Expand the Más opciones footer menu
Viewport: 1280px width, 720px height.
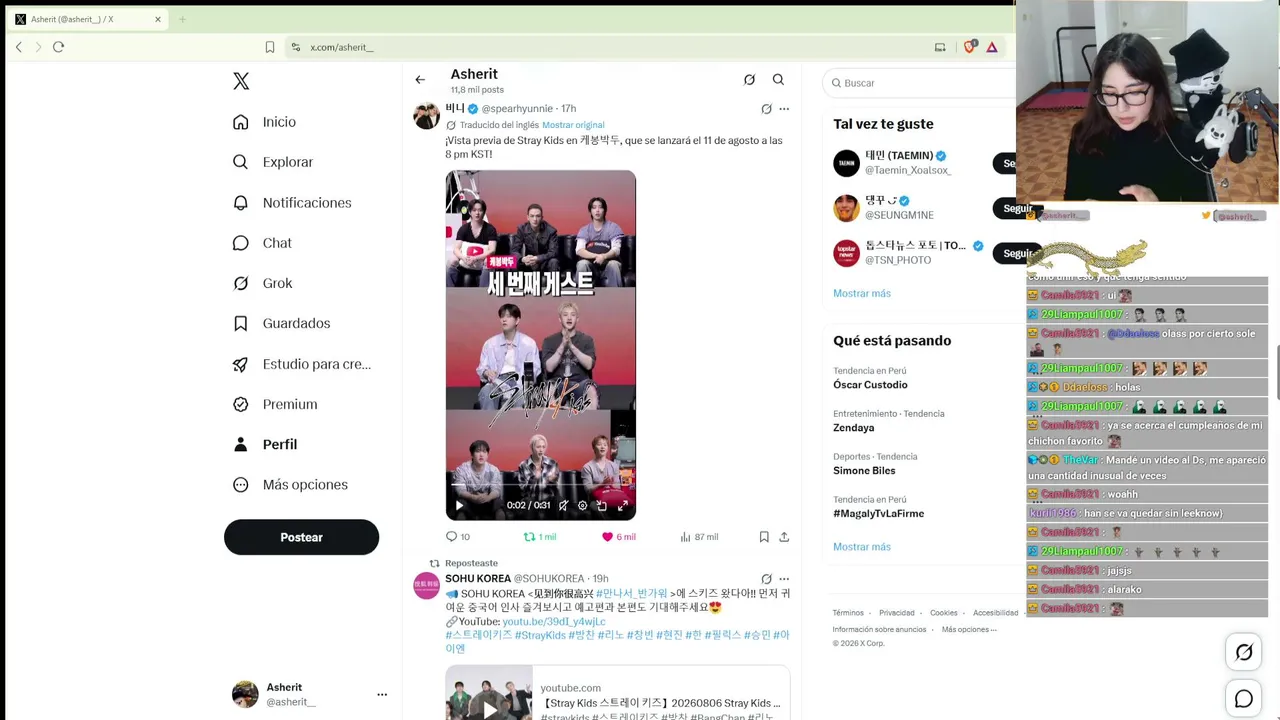[x=969, y=630]
